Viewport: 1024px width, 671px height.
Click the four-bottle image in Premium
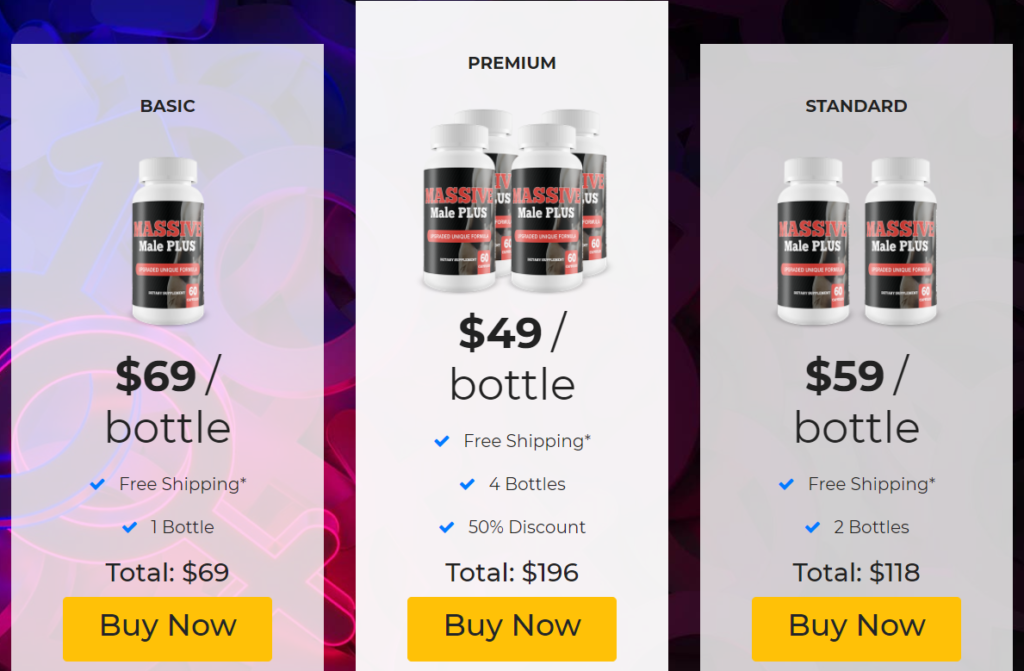point(514,200)
